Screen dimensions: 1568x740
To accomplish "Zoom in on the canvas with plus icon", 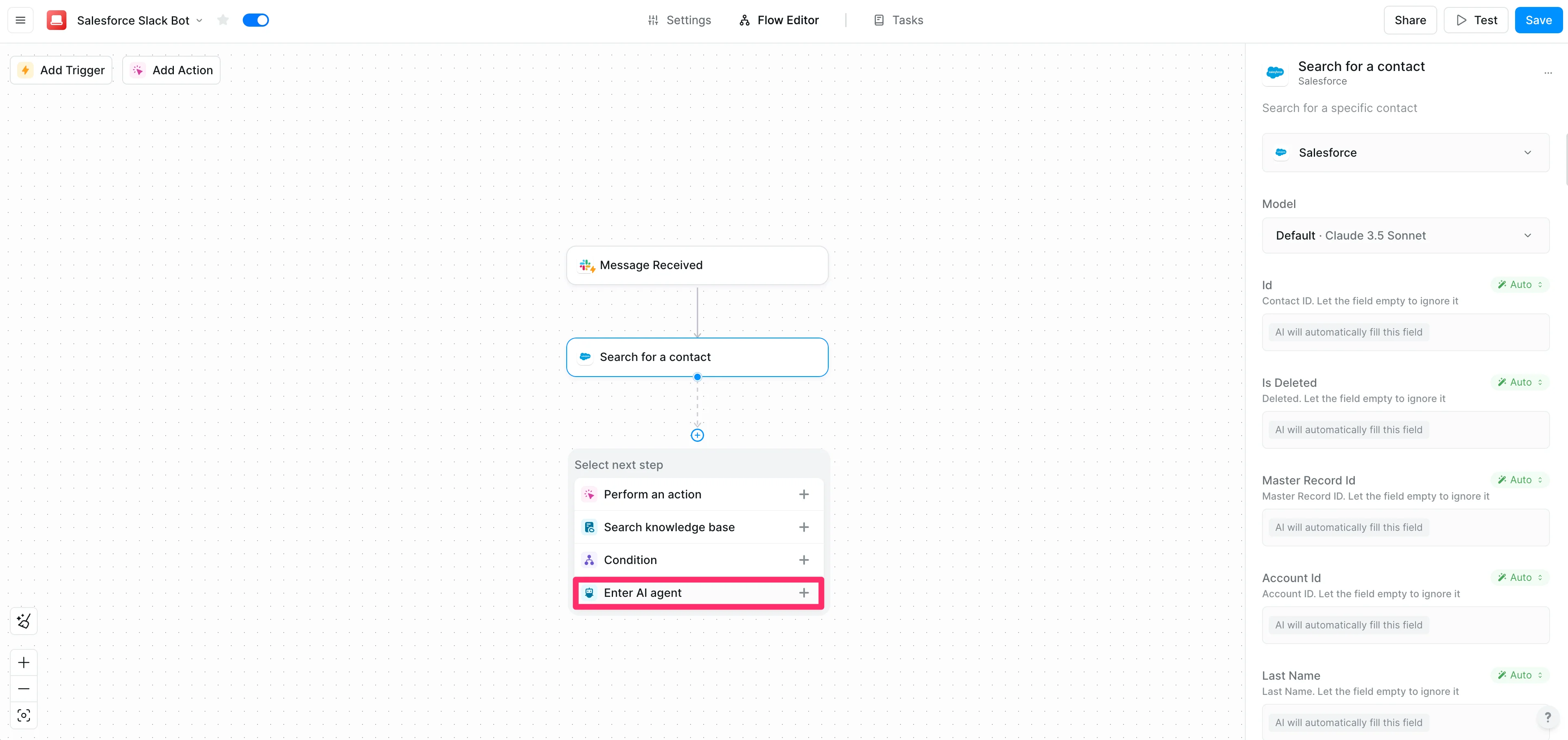I will point(24,662).
